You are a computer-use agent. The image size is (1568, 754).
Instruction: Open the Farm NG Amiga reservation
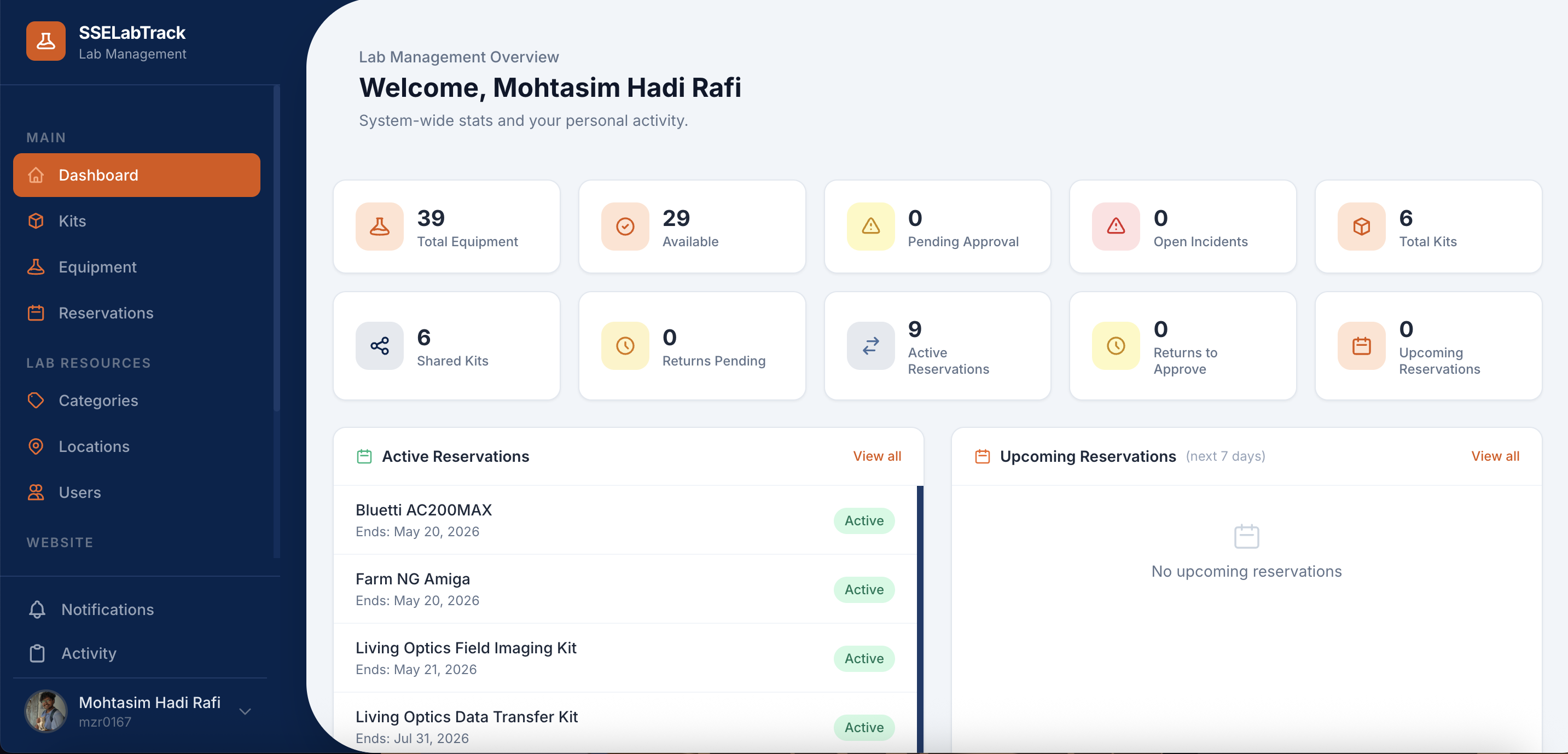pyautogui.click(x=625, y=589)
